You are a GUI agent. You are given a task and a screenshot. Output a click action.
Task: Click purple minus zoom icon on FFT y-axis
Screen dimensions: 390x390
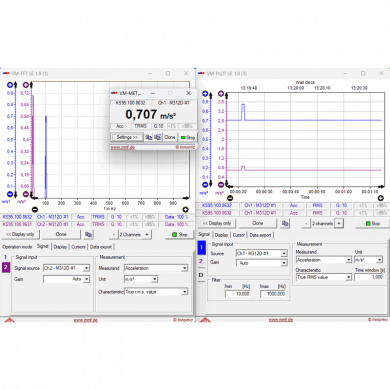point(26,194)
